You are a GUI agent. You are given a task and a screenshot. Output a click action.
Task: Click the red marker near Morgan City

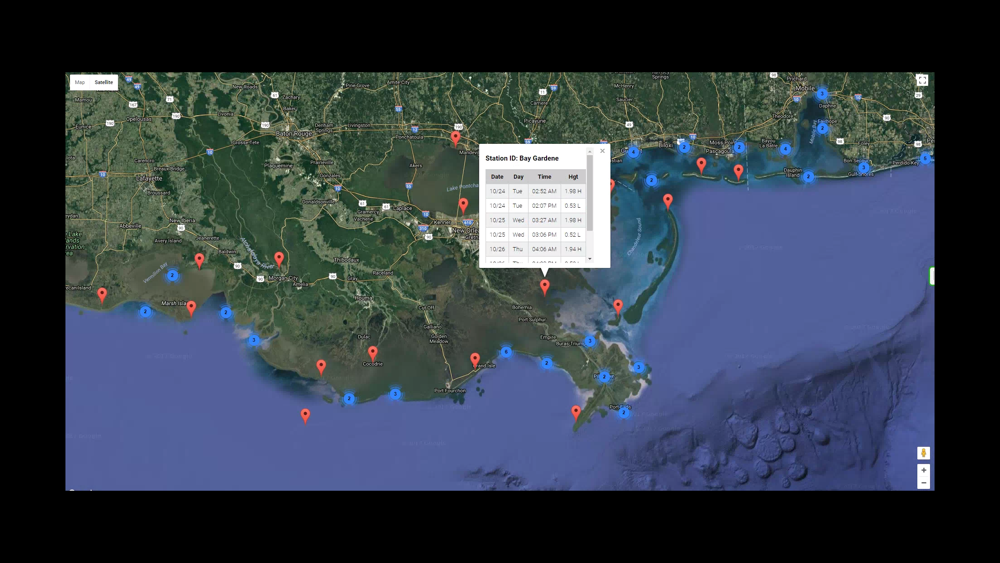click(279, 259)
